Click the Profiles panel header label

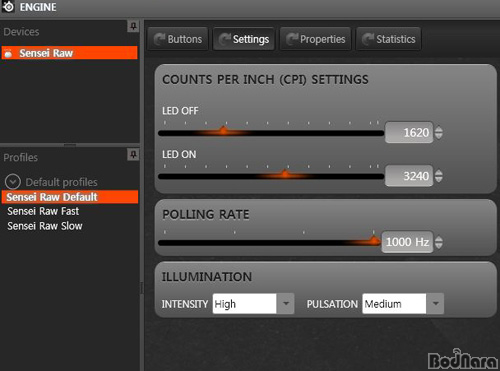(21, 157)
